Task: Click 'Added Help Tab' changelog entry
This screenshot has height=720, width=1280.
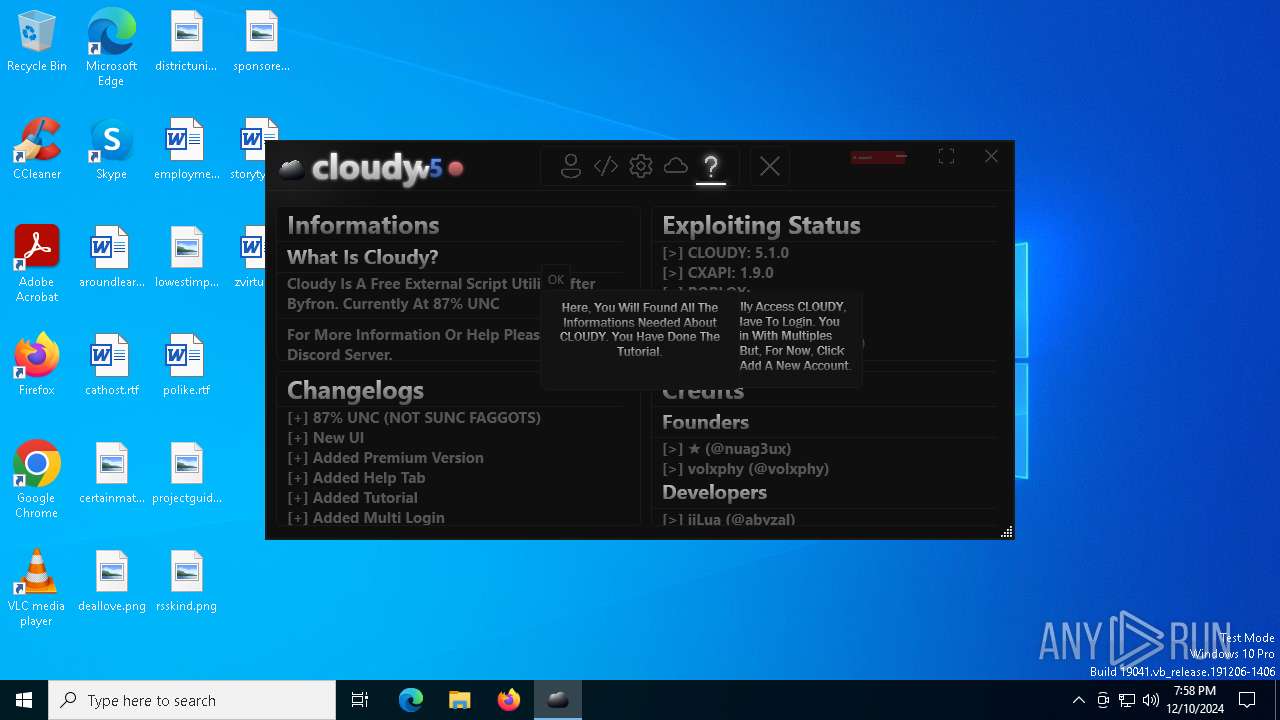Action: click(x=356, y=478)
